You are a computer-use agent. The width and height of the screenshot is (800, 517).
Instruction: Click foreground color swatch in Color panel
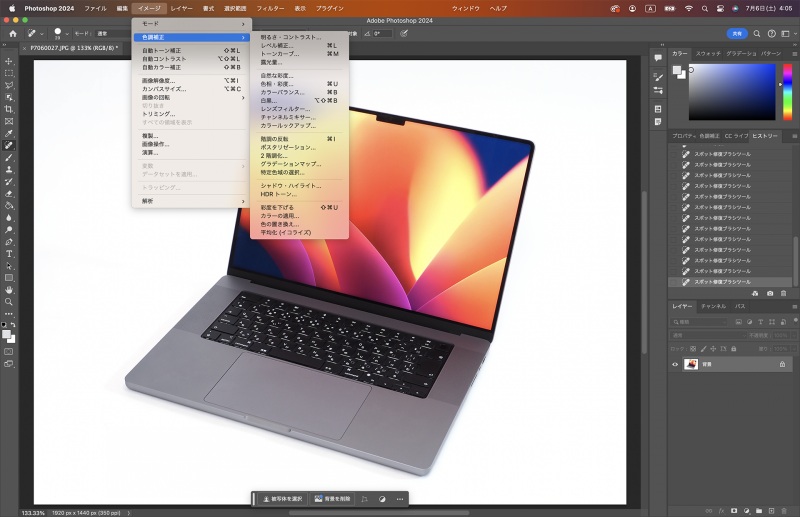coord(677,70)
